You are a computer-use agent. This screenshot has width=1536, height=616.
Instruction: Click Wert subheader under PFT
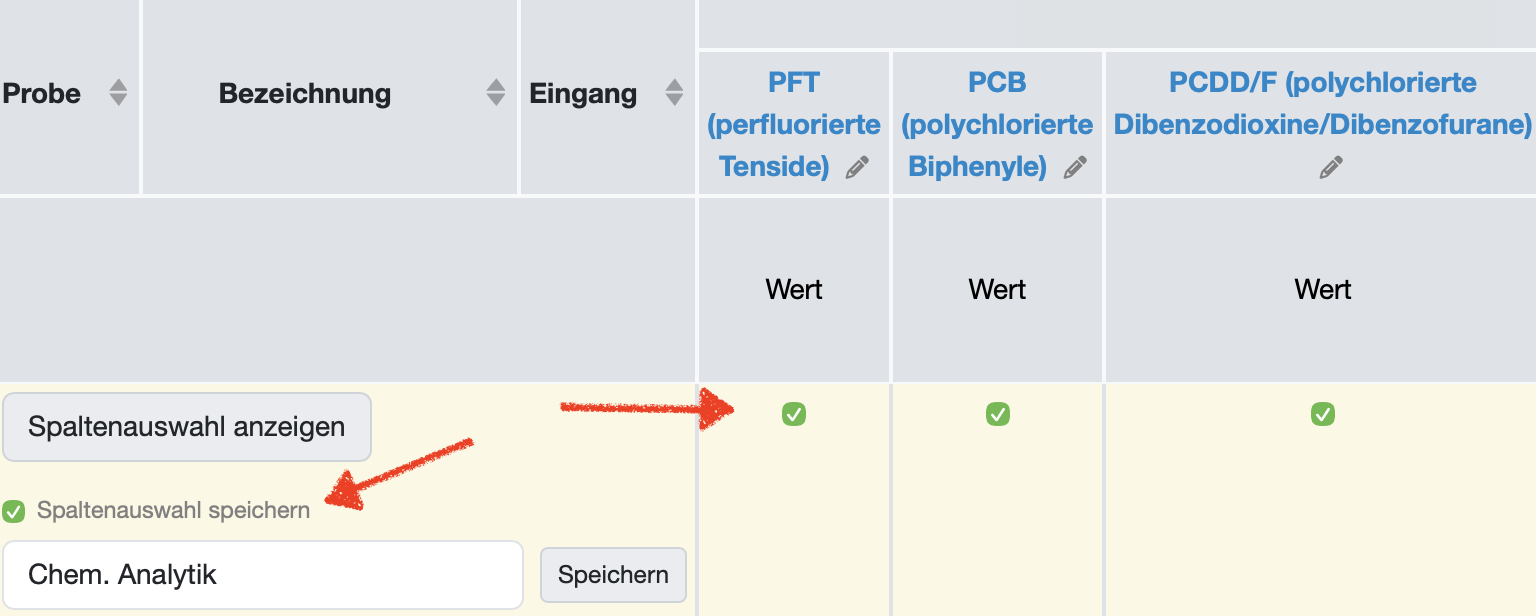click(794, 290)
